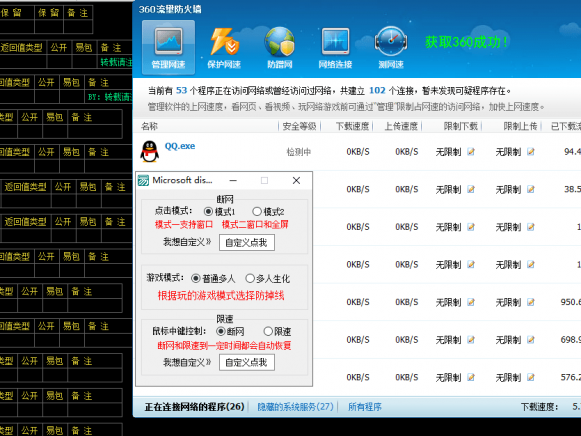
Task: Open the 测网速 gauge icon
Action: coord(391,41)
